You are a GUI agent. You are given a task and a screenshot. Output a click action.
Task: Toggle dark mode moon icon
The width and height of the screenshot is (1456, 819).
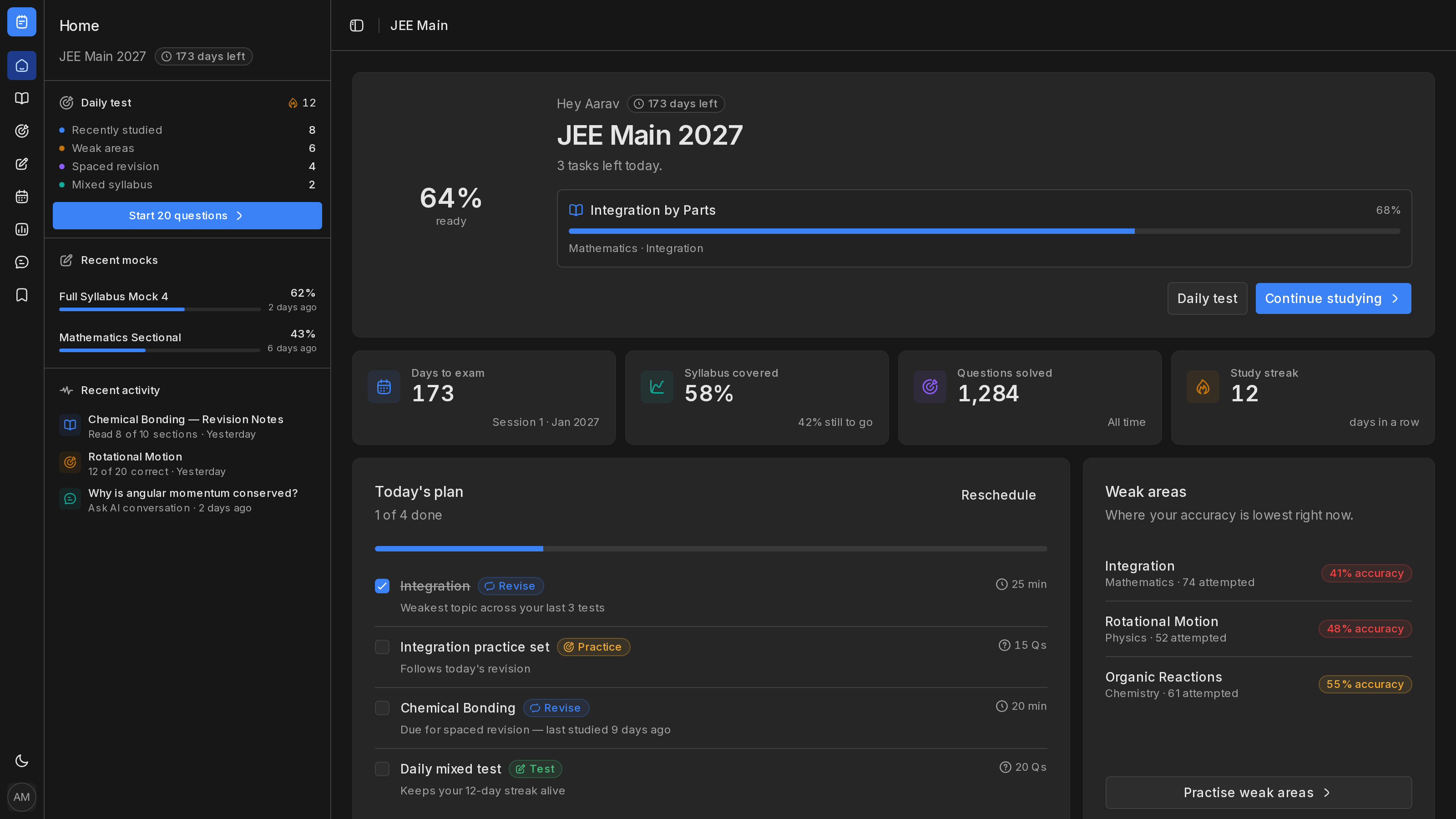pyautogui.click(x=21, y=761)
